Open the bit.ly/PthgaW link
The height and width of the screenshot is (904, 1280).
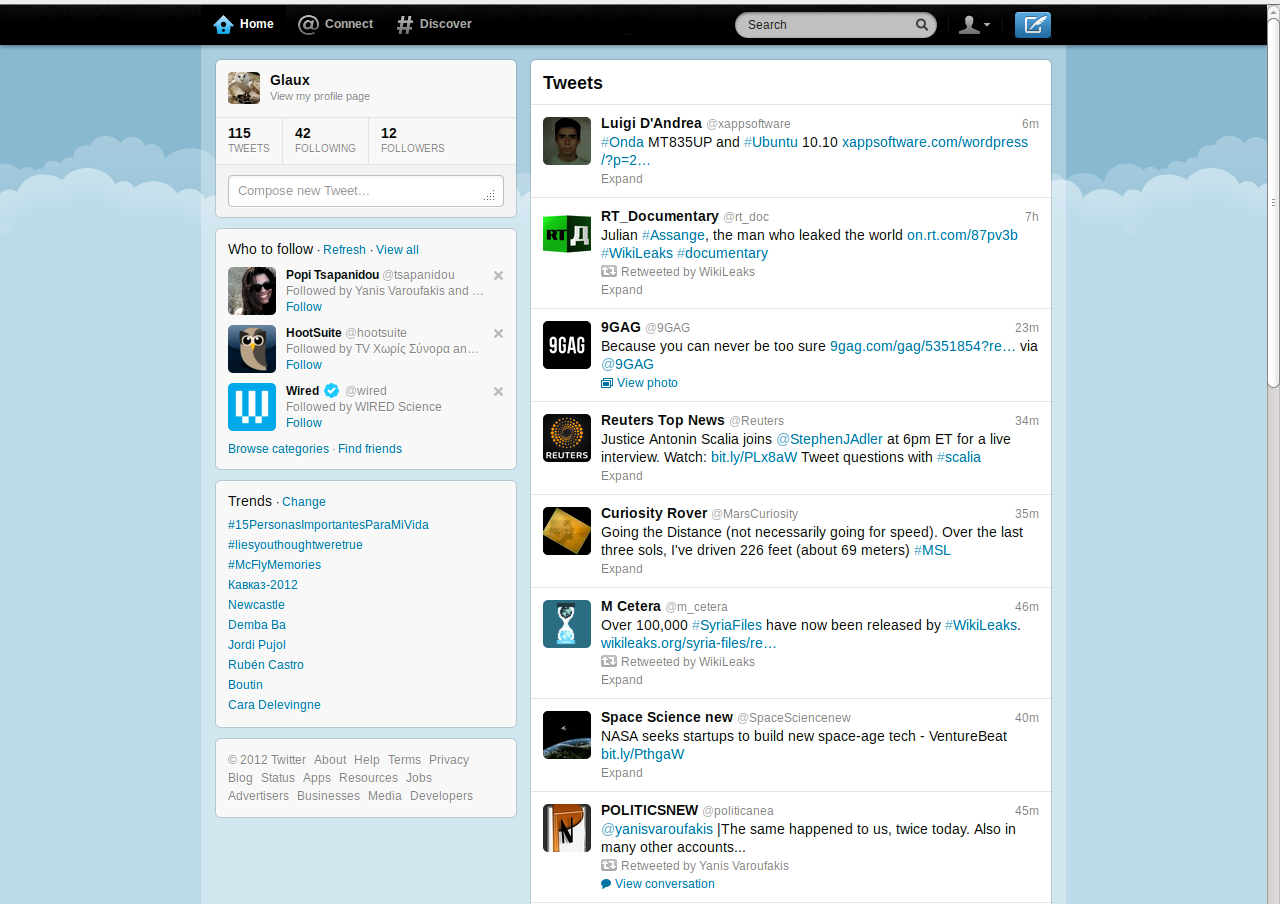coord(642,754)
